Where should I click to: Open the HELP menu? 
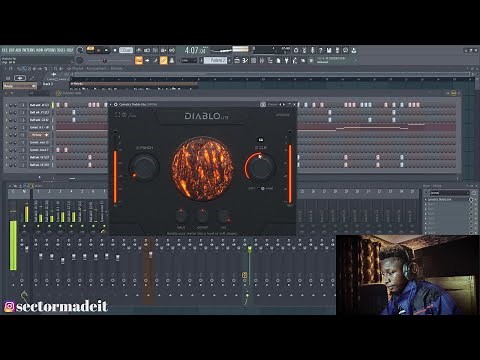pyautogui.click(x=69, y=50)
